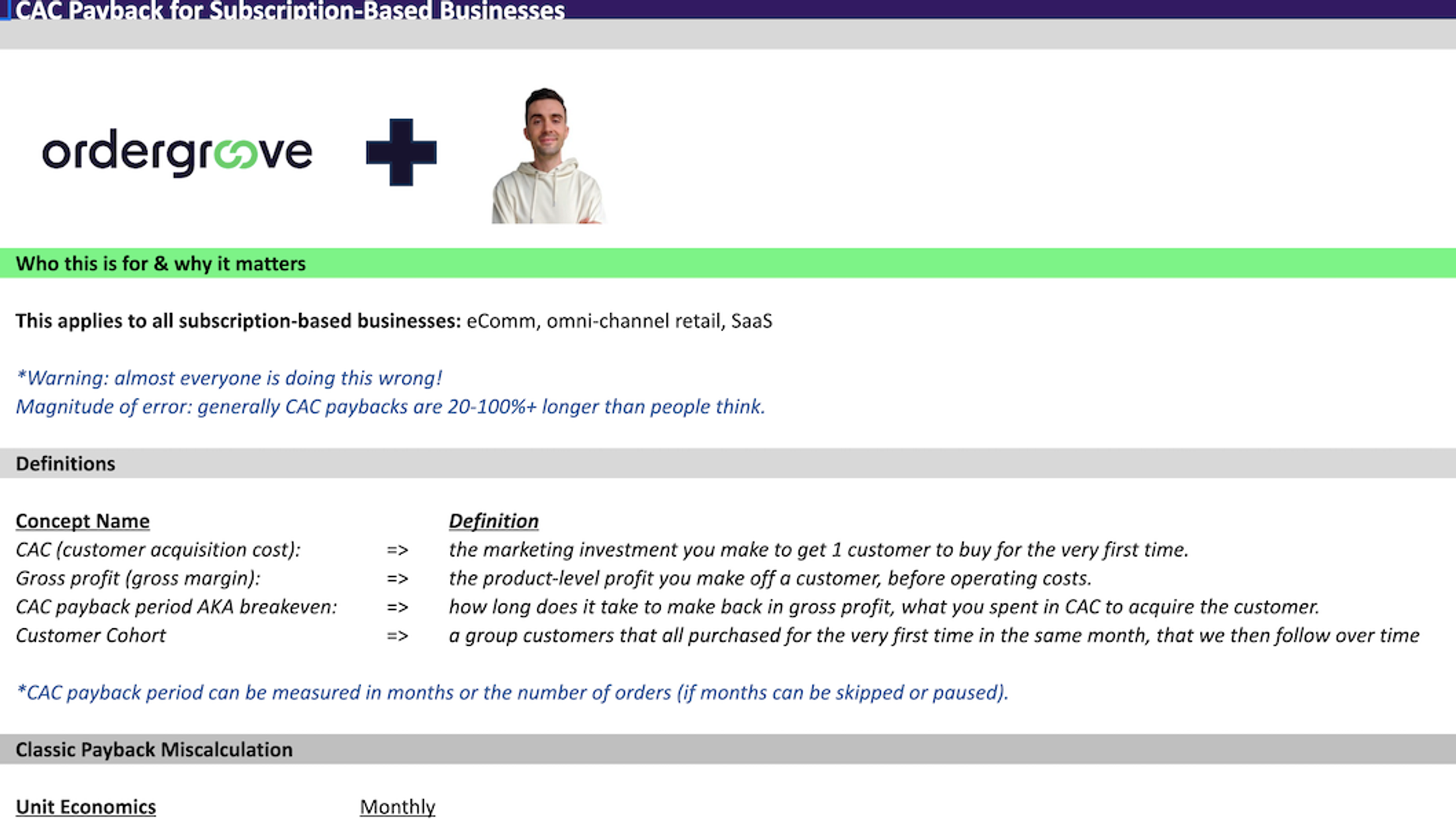The width and height of the screenshot is (1456, 819).
Task: Select 'Who this is for & why it matters' header
Action: pos(161,264)
